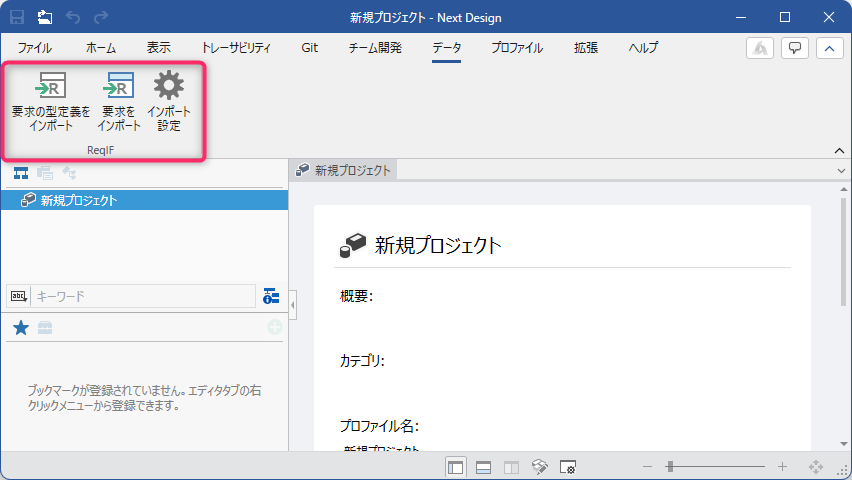
Task: Switch to the 表示 ribbon tab
Action: tap(159, 48)
